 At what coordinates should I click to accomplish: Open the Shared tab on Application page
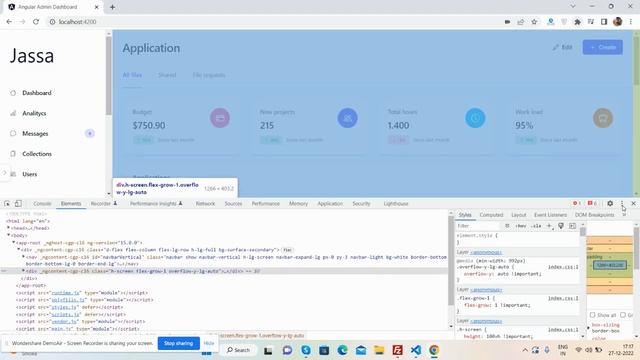click(167, 75)
